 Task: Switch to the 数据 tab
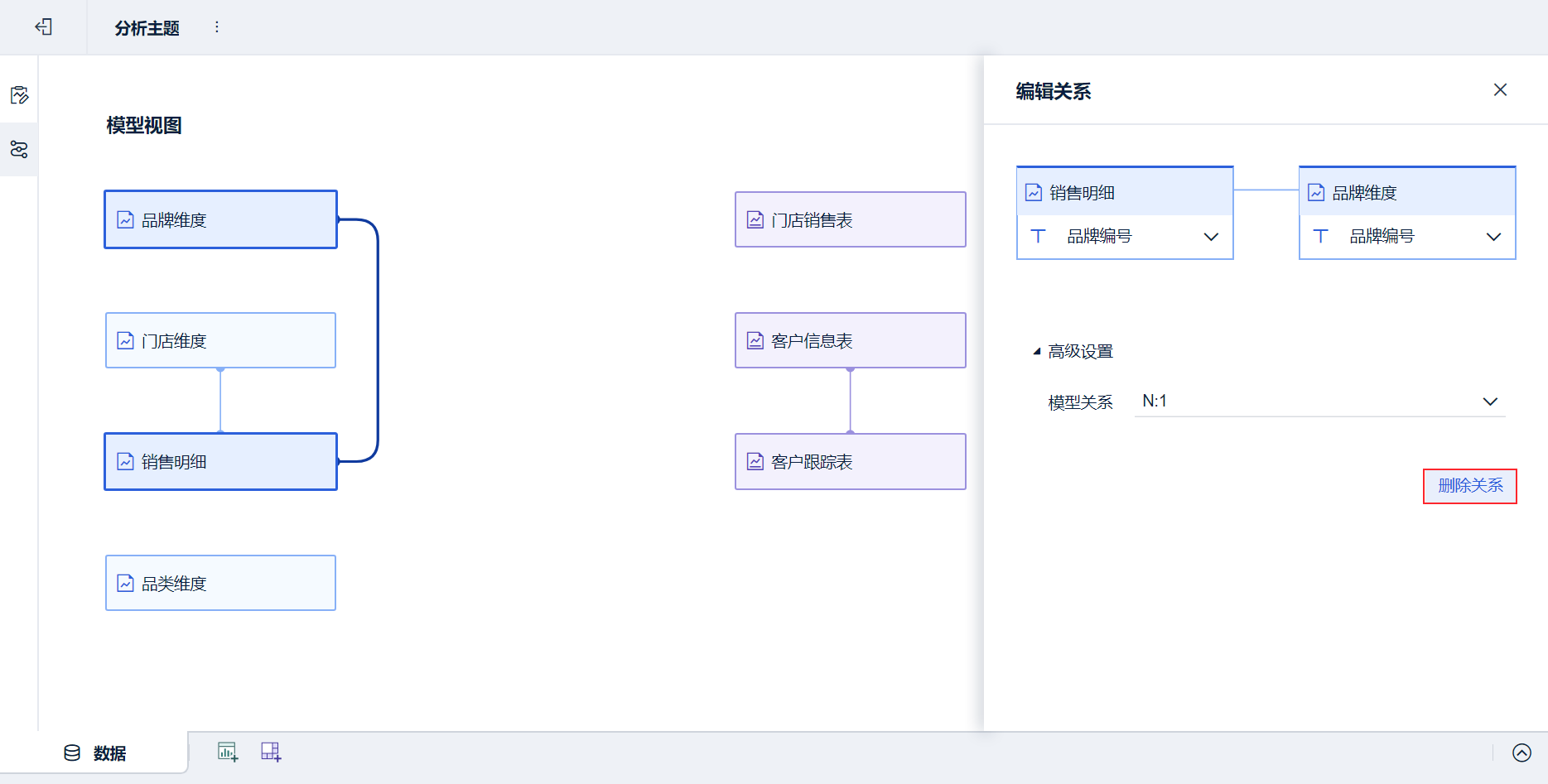pyautogui.click(x=95, y=753)
